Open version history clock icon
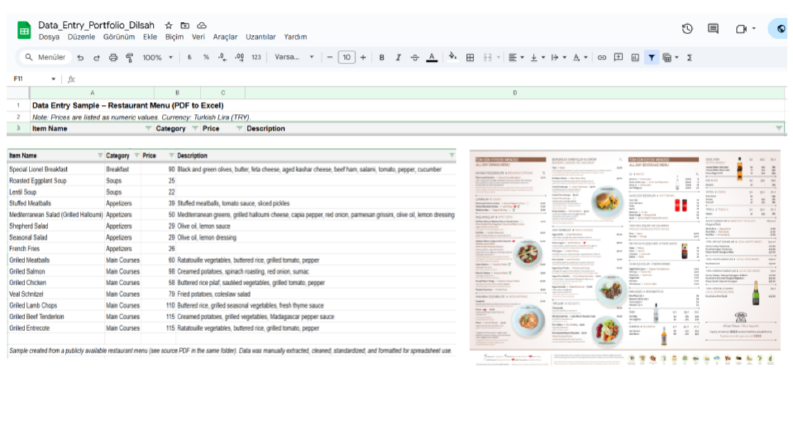This screenshot has height=446, width=793. coord(687,29)
